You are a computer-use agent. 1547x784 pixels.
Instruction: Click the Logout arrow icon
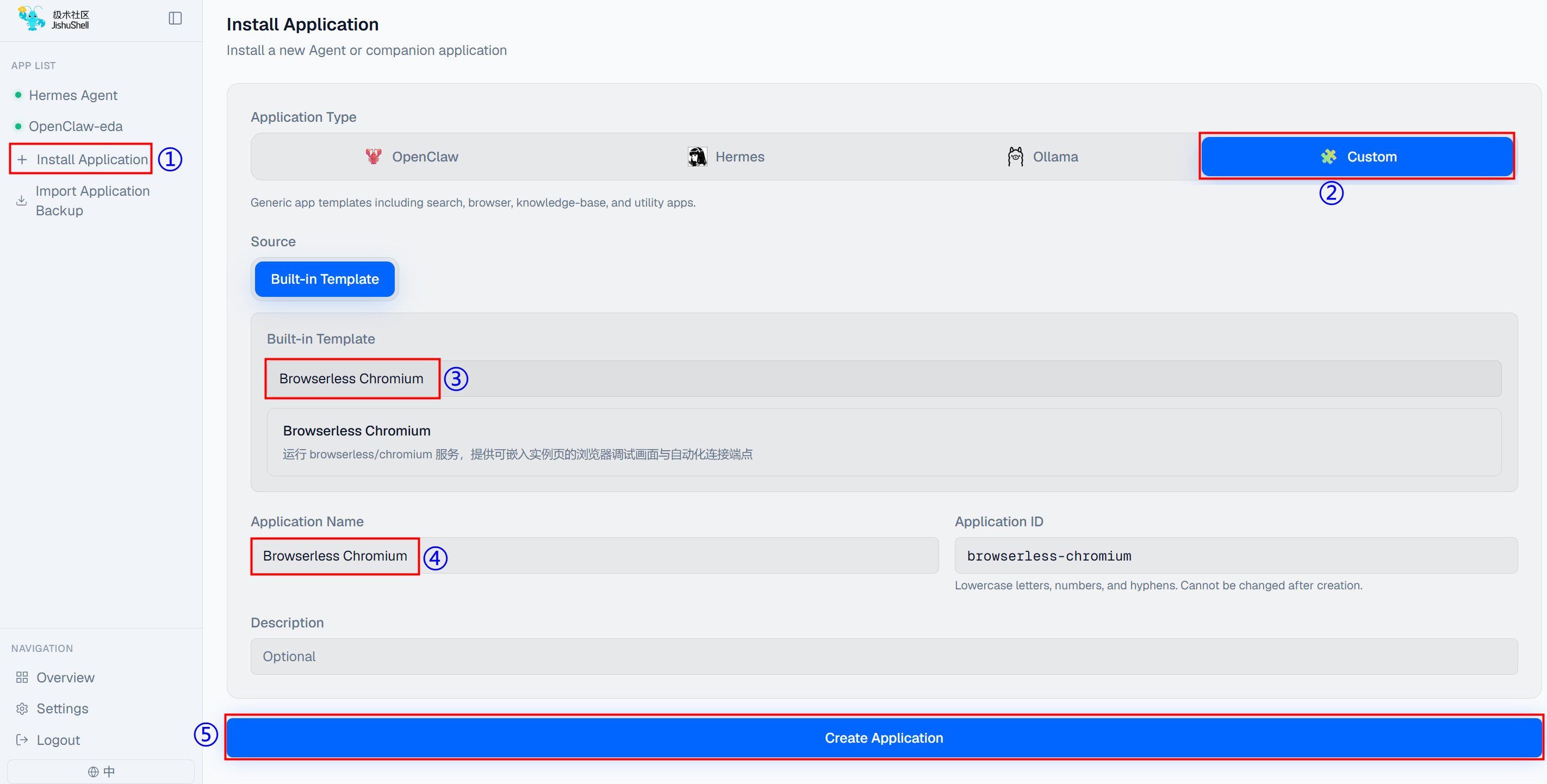(22, 739)
